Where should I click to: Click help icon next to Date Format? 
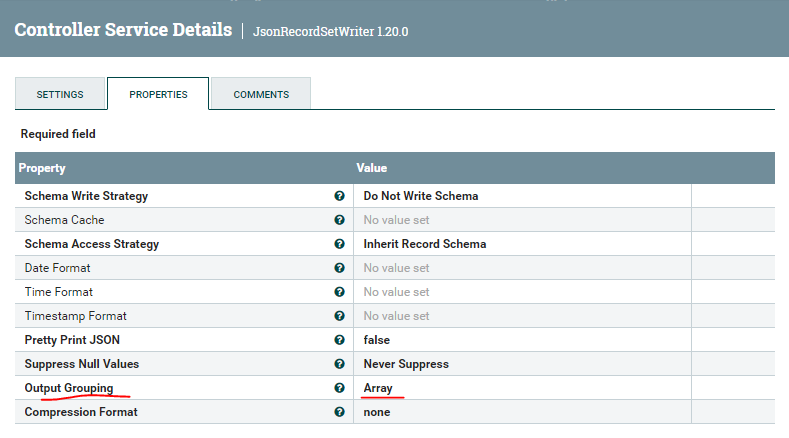point(340,268)
